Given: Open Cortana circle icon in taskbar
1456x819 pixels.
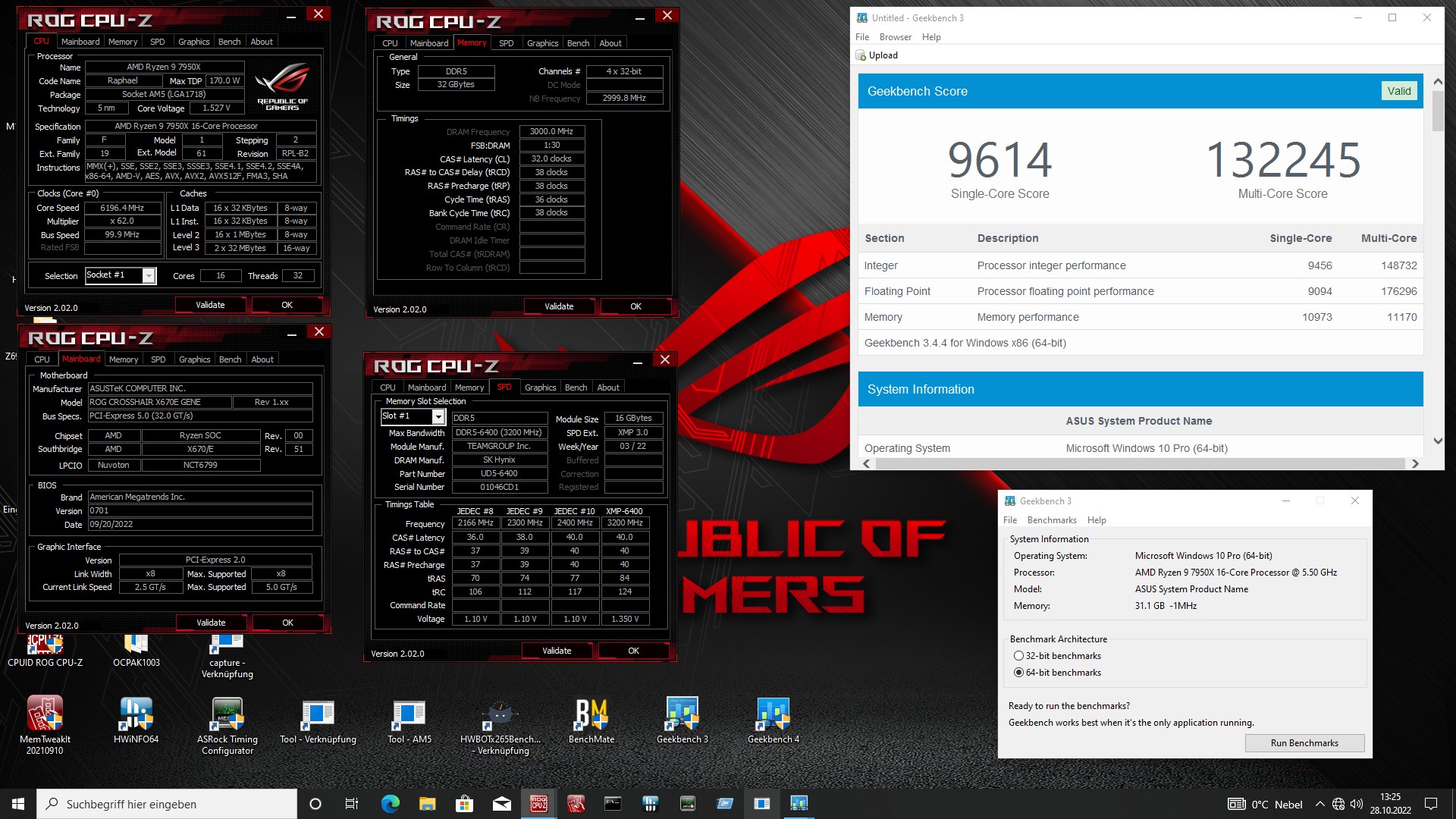Looking at the screenshot, I should pyautogui.click(x=315, y=804).
